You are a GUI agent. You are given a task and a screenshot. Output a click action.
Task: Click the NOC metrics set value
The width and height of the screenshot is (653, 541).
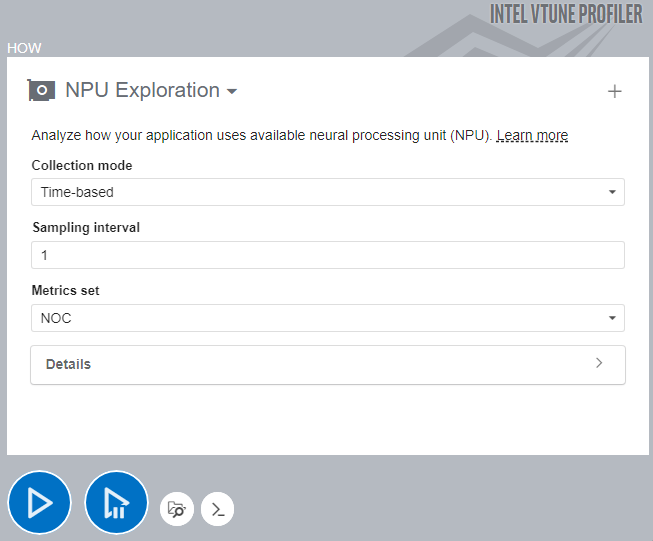[x=56, y=319]
